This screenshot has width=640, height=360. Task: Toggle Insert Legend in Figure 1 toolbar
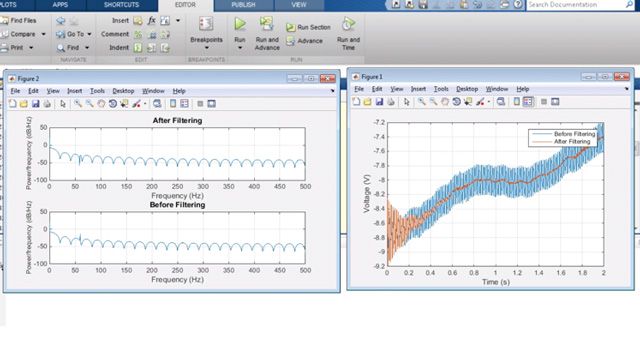pyautogui.click(x=528, y=102)
